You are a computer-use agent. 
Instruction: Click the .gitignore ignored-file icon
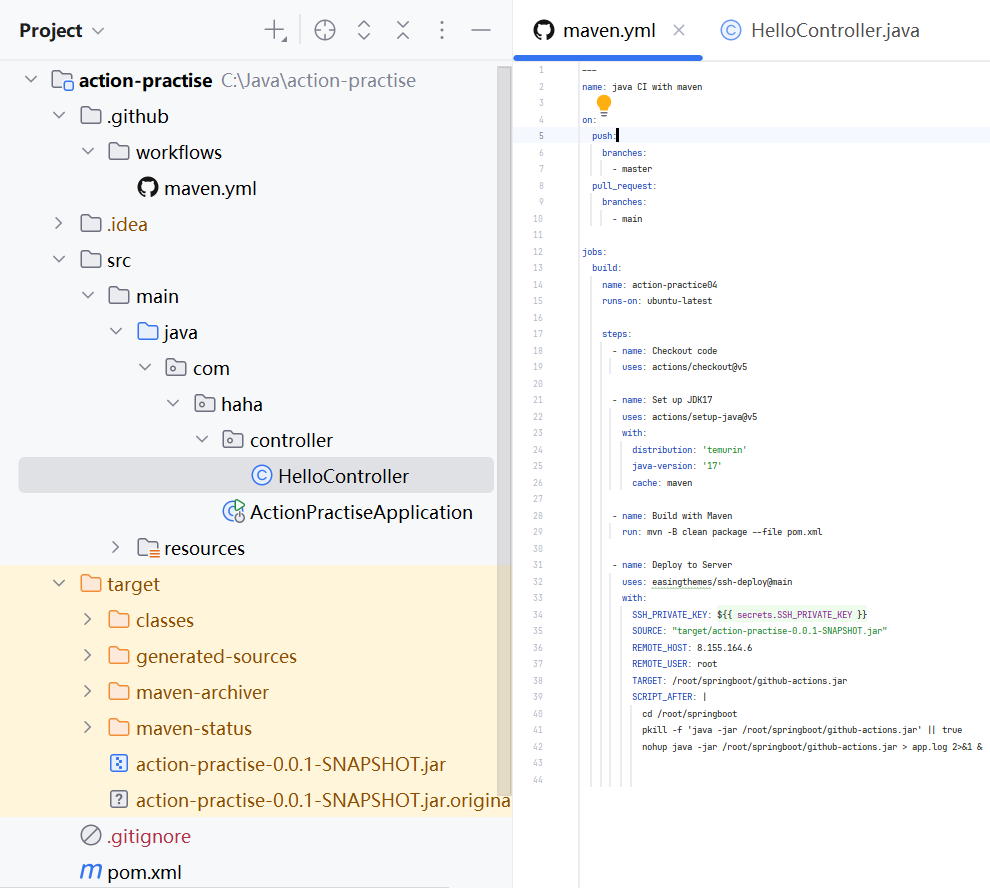click(91, 835)
